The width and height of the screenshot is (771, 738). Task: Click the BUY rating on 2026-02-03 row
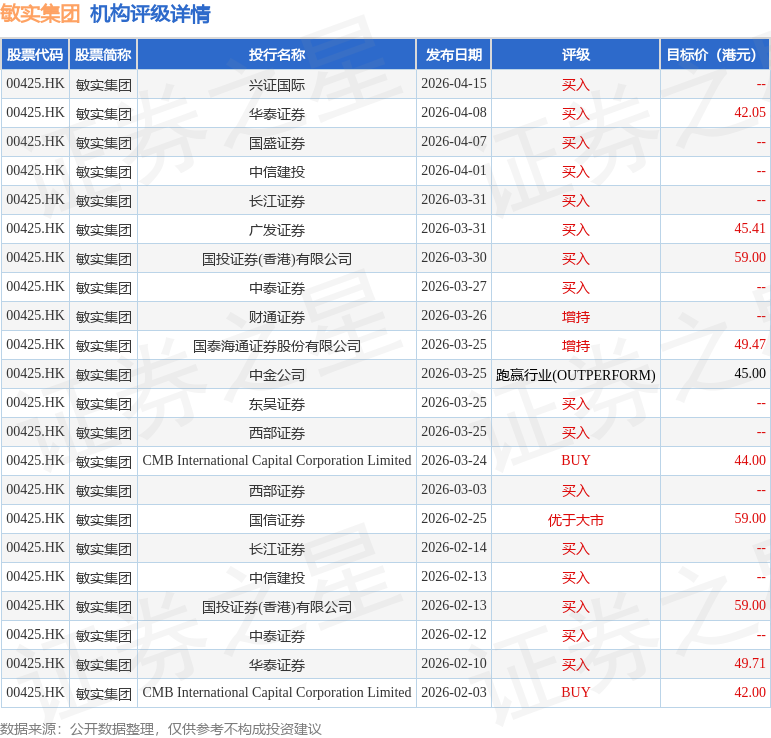click(576, 693)
